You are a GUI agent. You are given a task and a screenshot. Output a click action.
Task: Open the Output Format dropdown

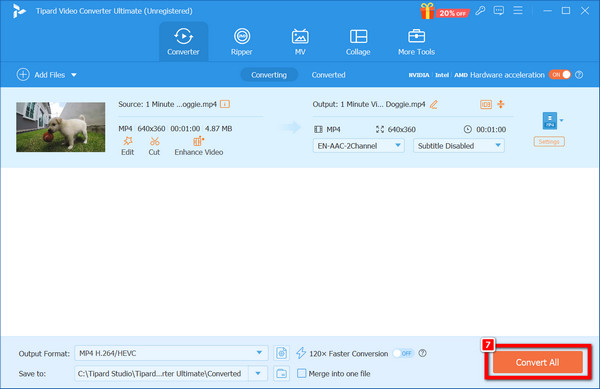[x=171, y=353]
